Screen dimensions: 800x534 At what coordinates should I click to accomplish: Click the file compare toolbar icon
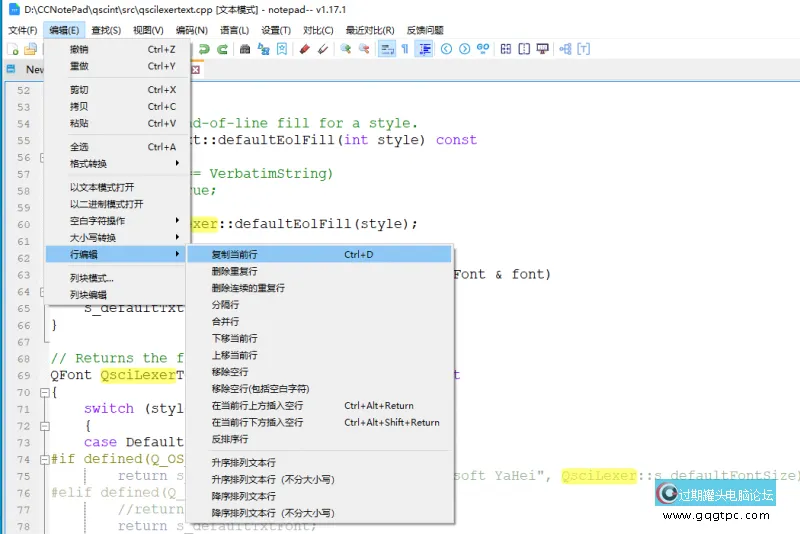pos(506,49)
